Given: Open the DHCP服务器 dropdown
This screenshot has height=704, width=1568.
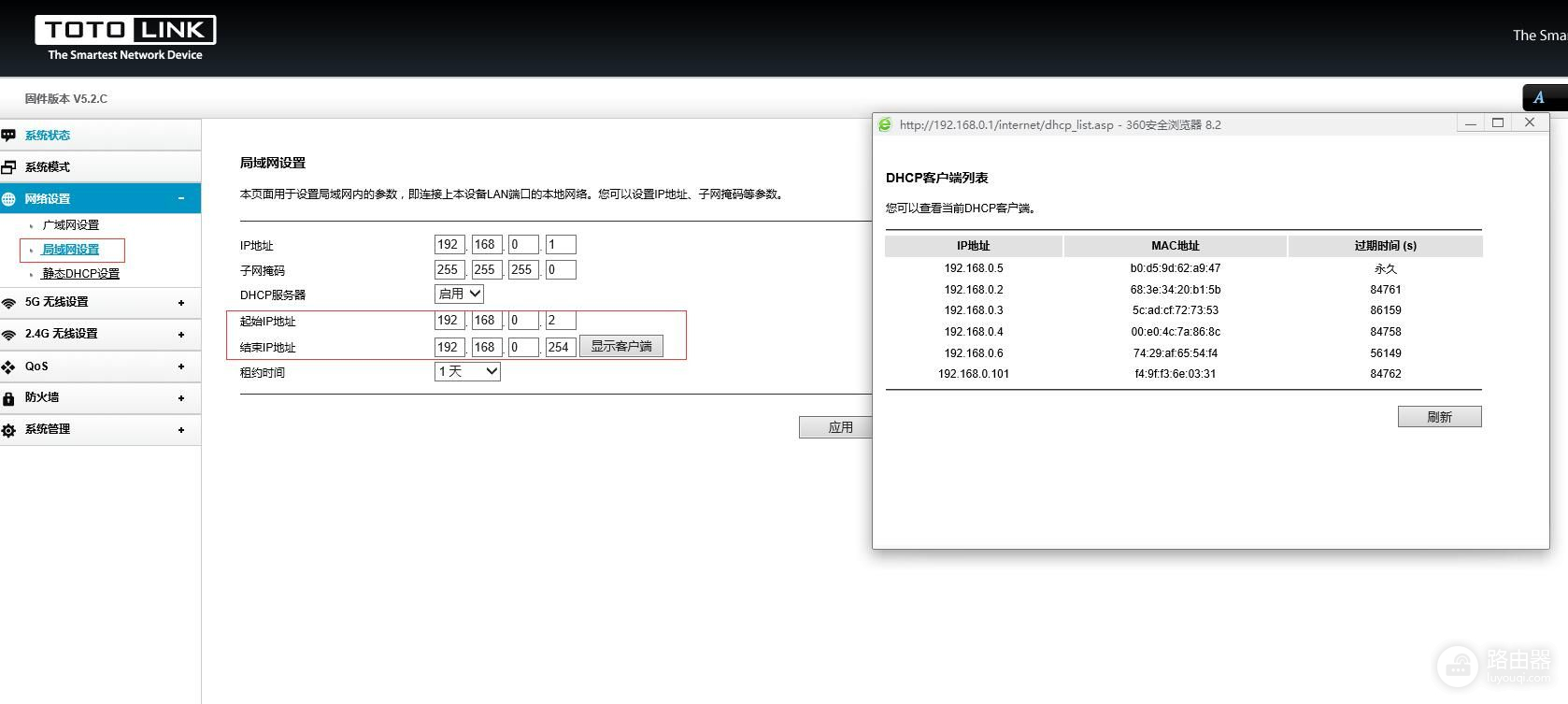Looking at the screenshot, I should 459,294.
